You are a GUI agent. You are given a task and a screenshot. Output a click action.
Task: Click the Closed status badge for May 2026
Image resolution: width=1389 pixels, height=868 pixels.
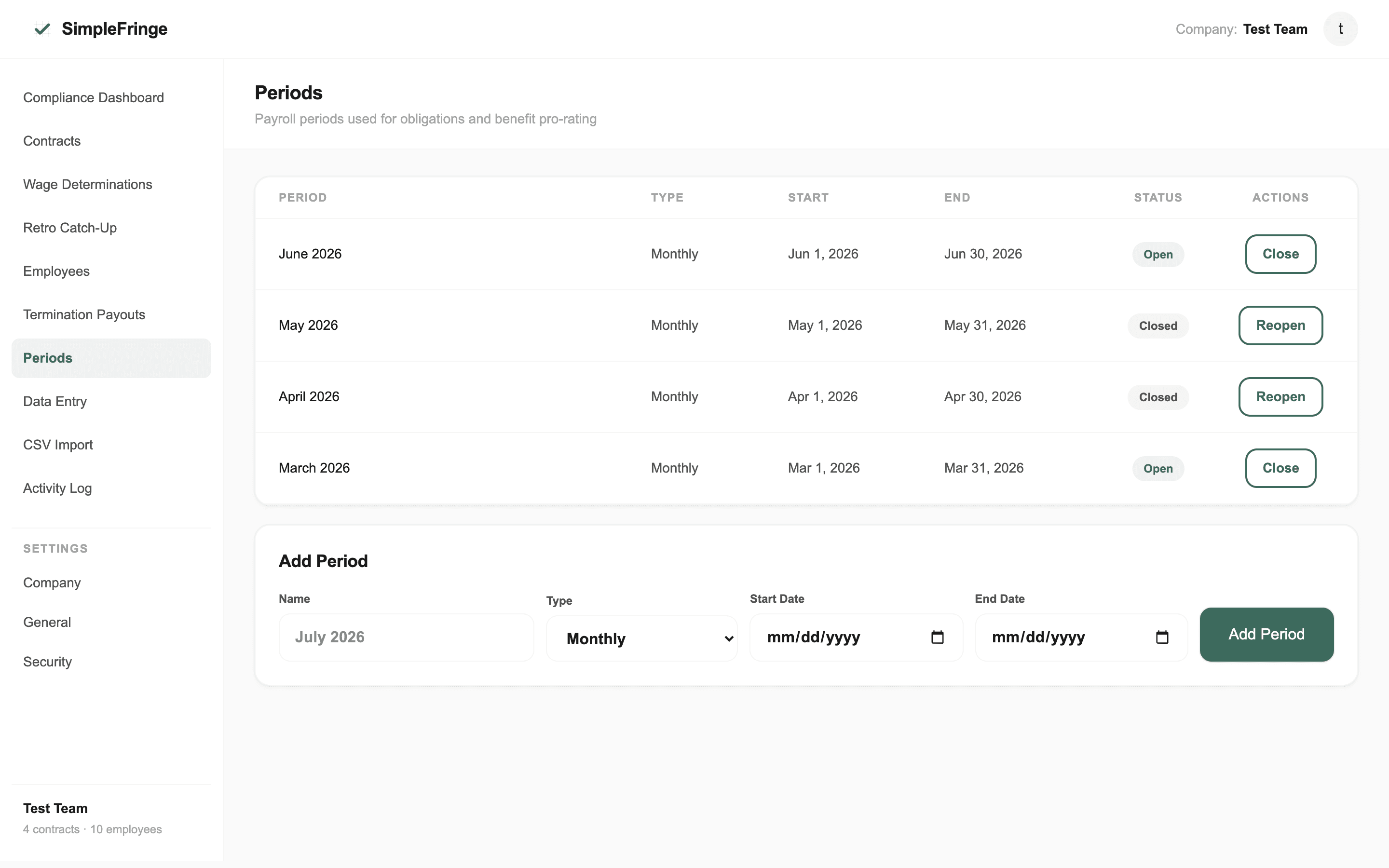click(x=1157, y=326)
